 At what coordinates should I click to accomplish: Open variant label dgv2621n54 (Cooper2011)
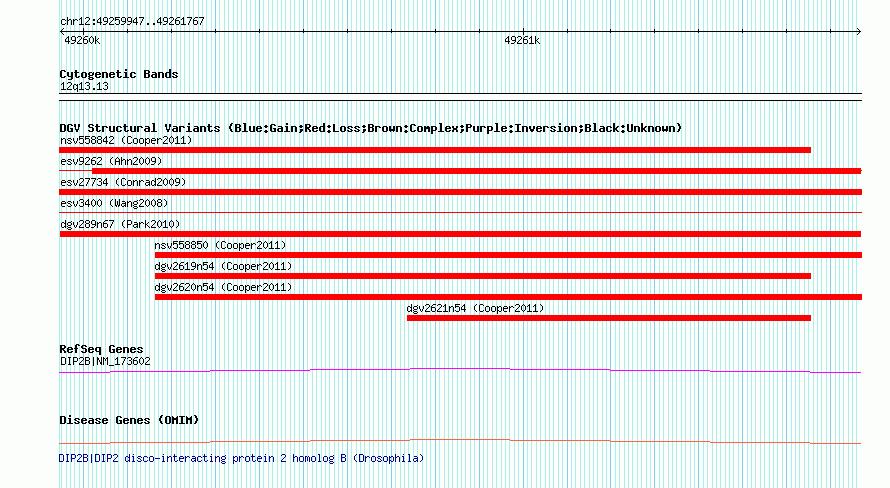point(475,309)
